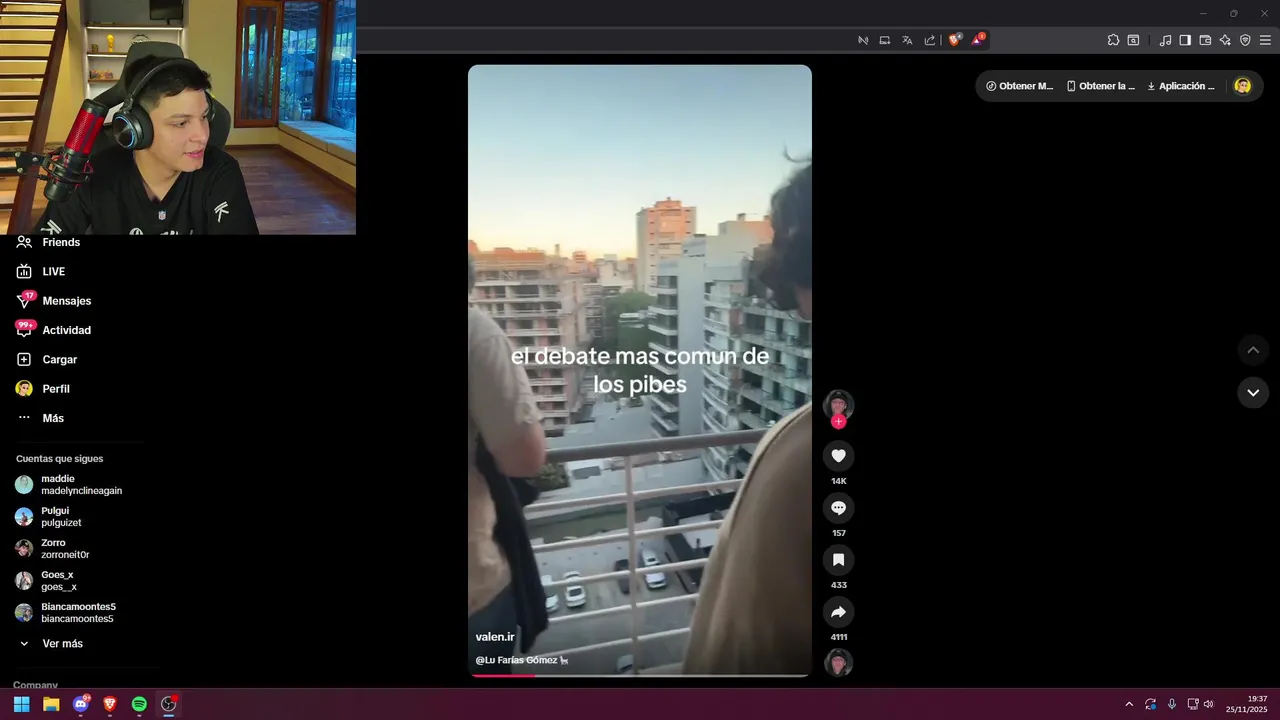Click the Company footer heading
Image resolution: width=1280 pixels, height=720 pixels.
(x=35, y=685)
